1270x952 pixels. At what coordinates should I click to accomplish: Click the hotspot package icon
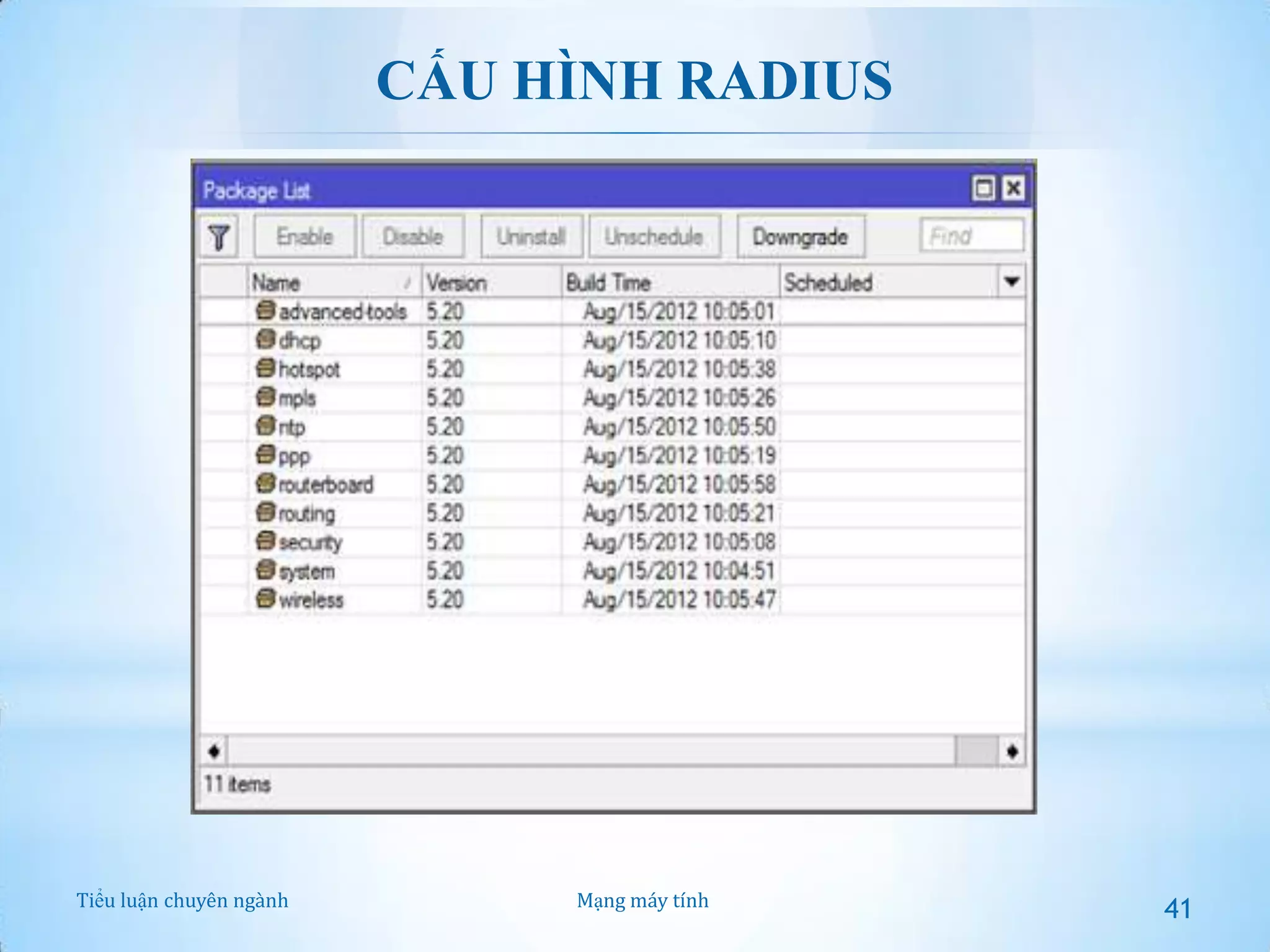click(265, 368)
